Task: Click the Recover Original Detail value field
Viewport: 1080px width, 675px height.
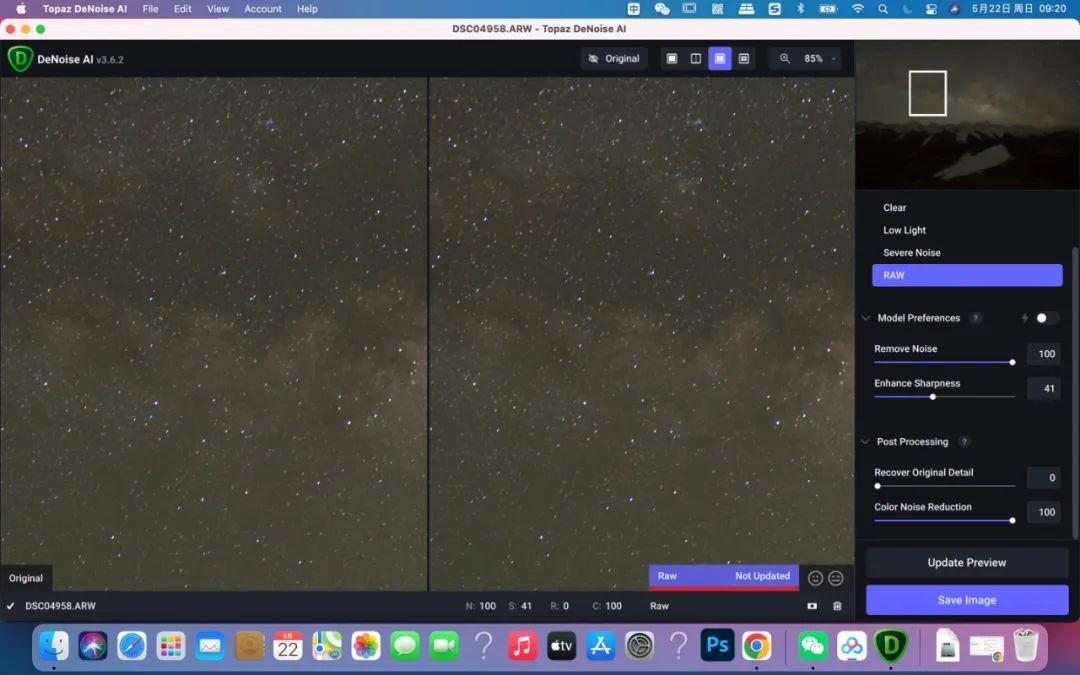Action: [x=1043, y=478]
